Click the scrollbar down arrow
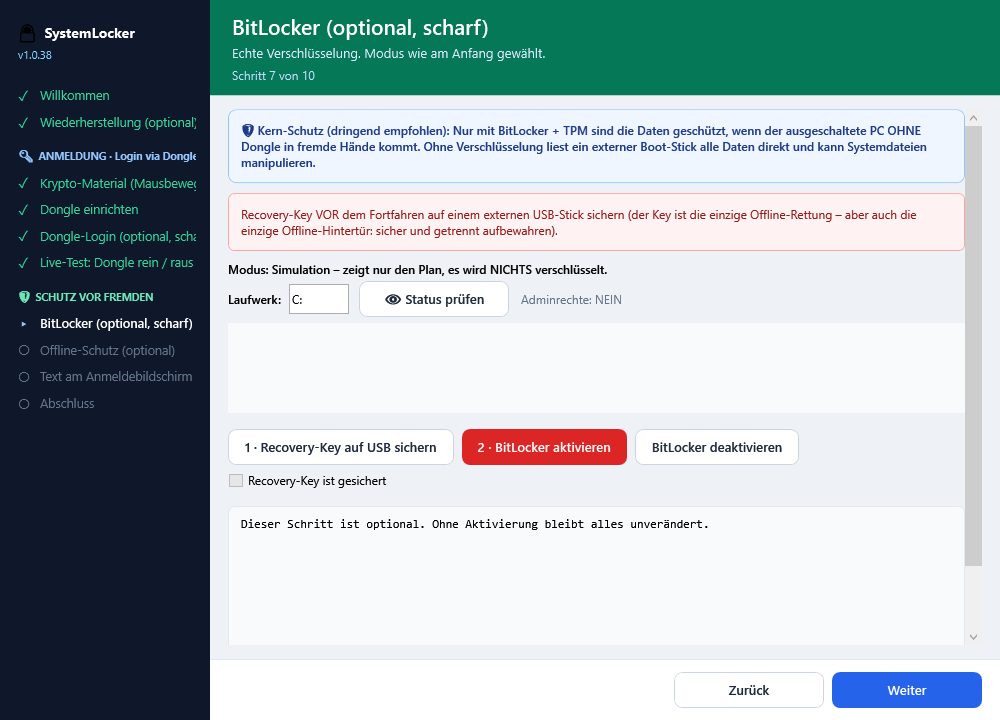1000x720 pixels. (x=973, y=636)
